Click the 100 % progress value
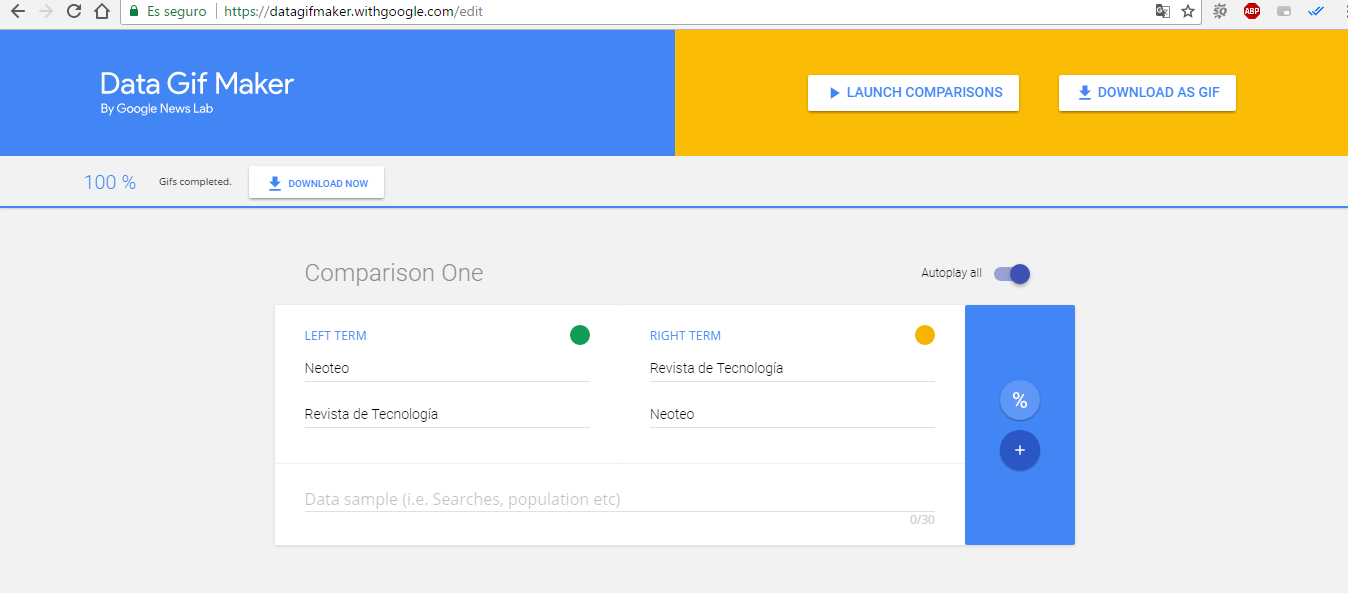 tap(110, 182)
